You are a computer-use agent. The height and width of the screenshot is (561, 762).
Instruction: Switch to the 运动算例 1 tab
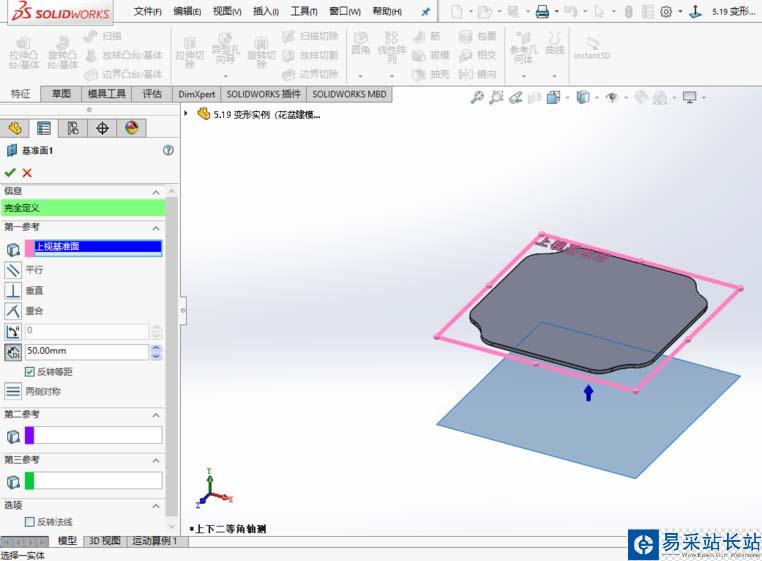(155, 541)
